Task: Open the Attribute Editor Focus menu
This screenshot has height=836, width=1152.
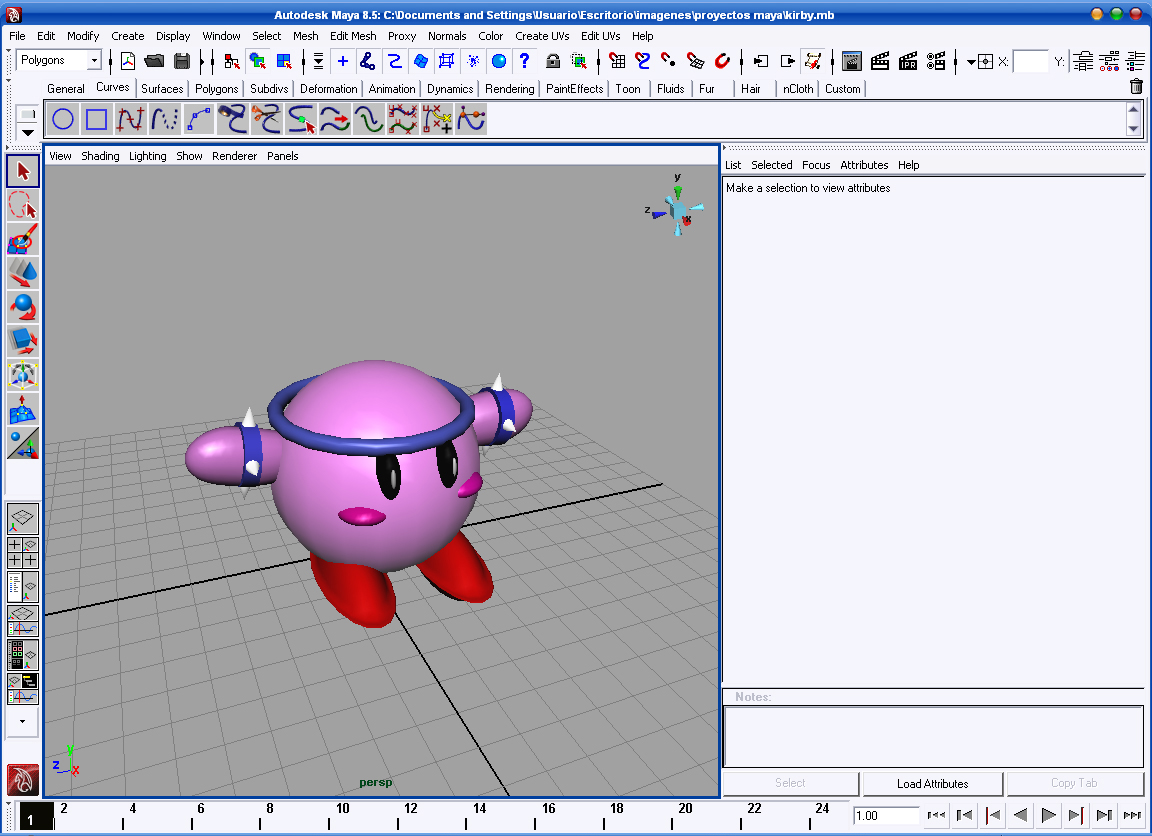Action: coord(816,165)
